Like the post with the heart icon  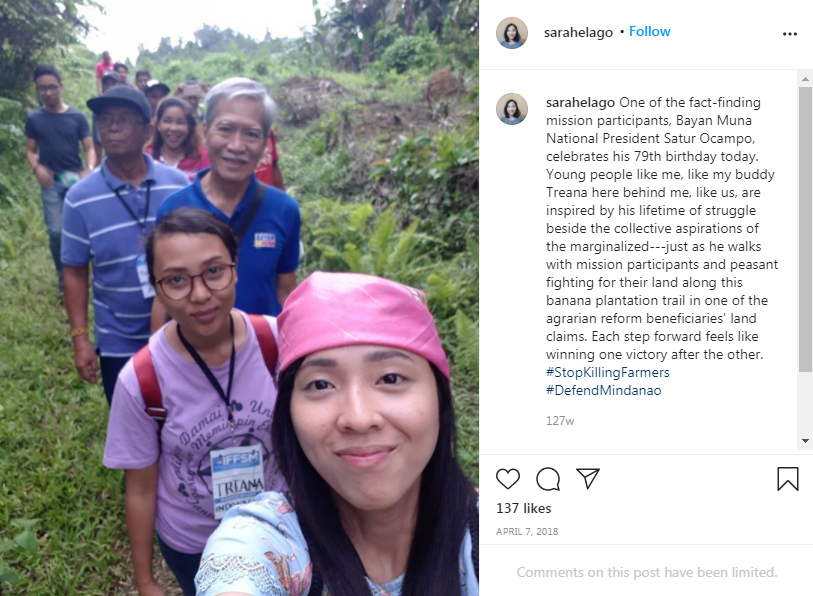pyautogui.click(x=508, y=479)
